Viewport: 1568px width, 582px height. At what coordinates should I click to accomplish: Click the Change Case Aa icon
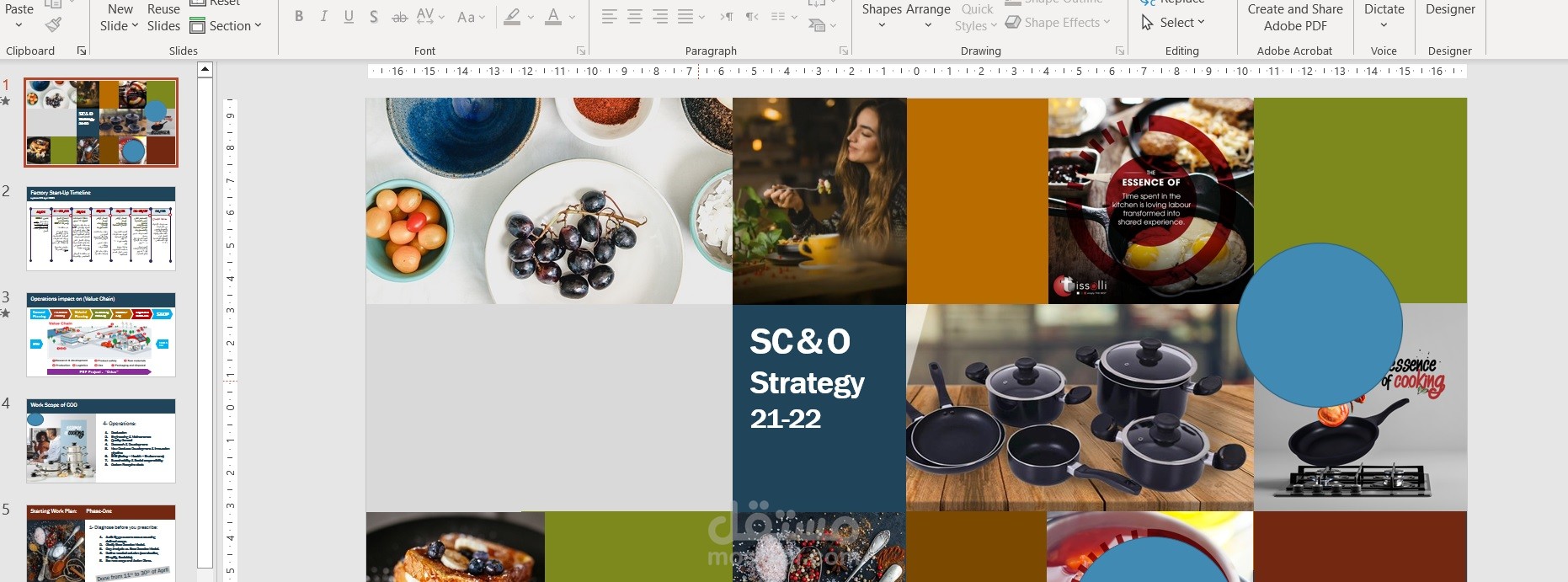tap(465, 16)
